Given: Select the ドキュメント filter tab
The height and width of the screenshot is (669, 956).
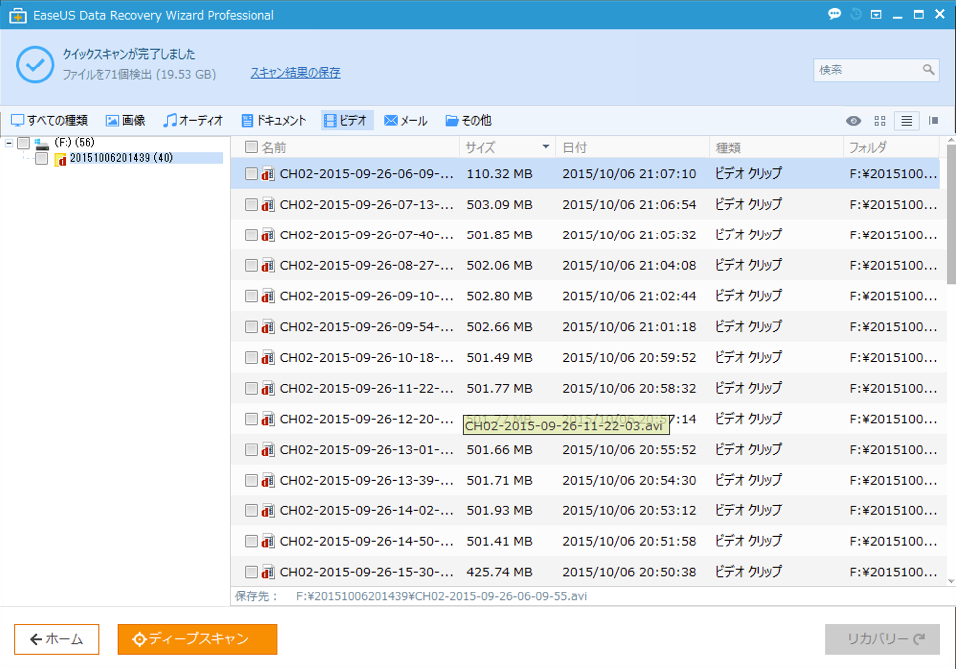Looking at the screenshot, I should [274, 121].
